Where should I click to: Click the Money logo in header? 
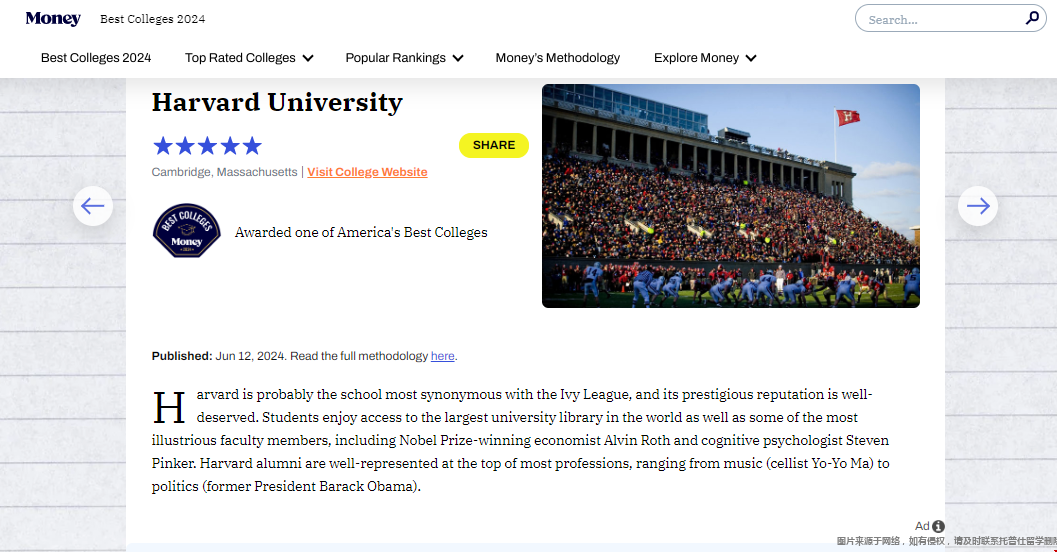coord(53,19)
